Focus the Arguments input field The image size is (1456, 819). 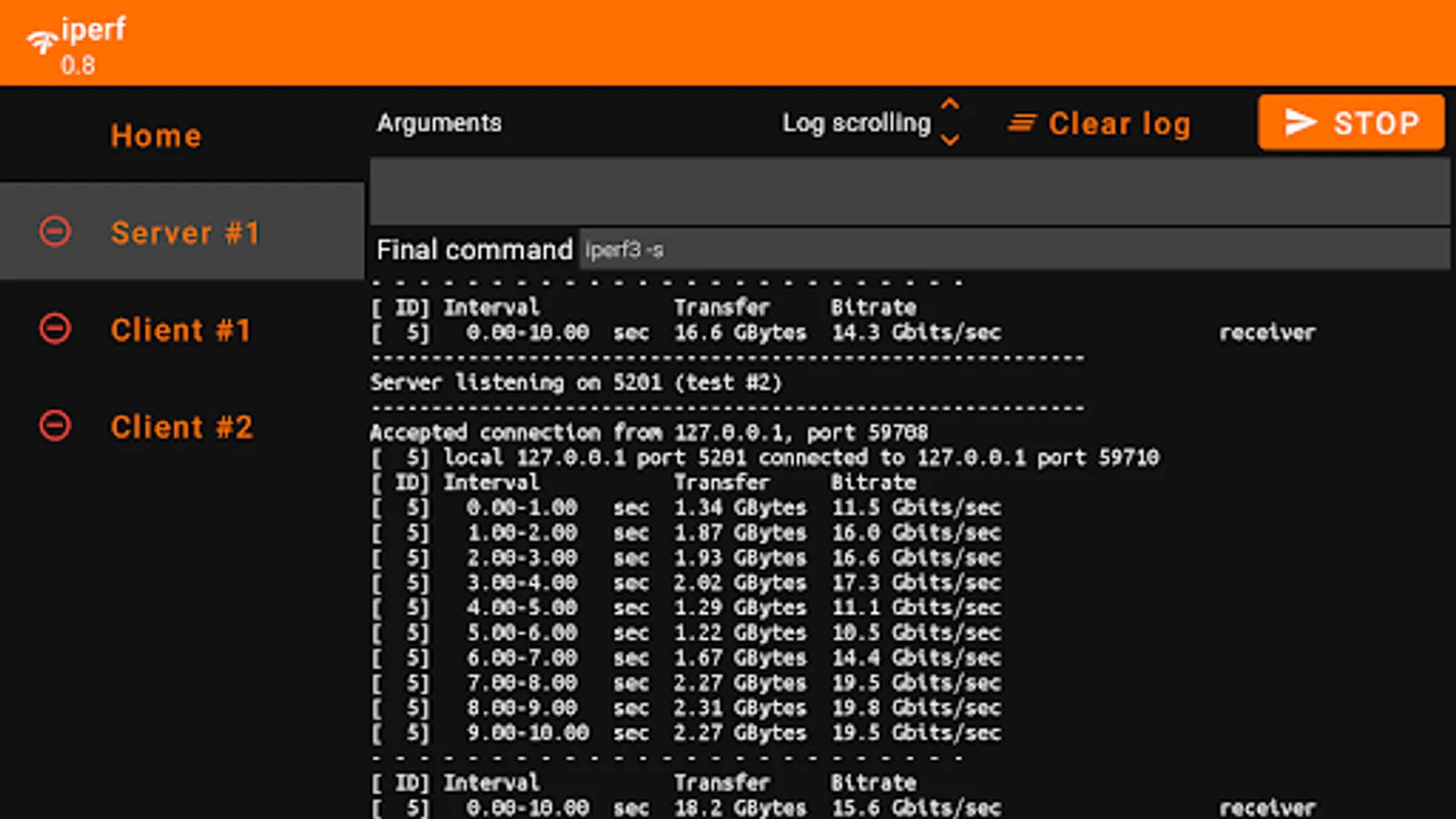coord(910,190)
